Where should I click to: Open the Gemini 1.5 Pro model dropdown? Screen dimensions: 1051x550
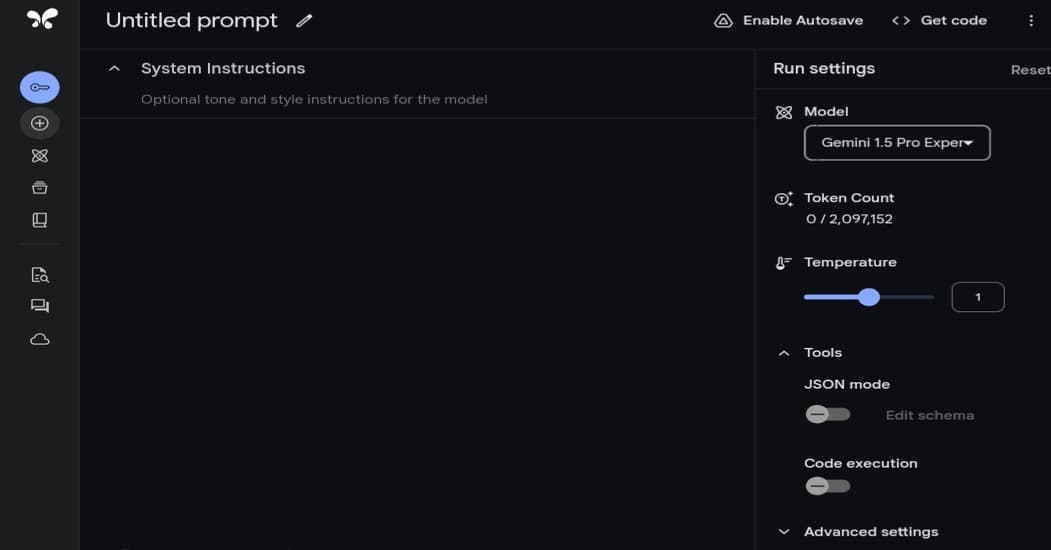897,143
